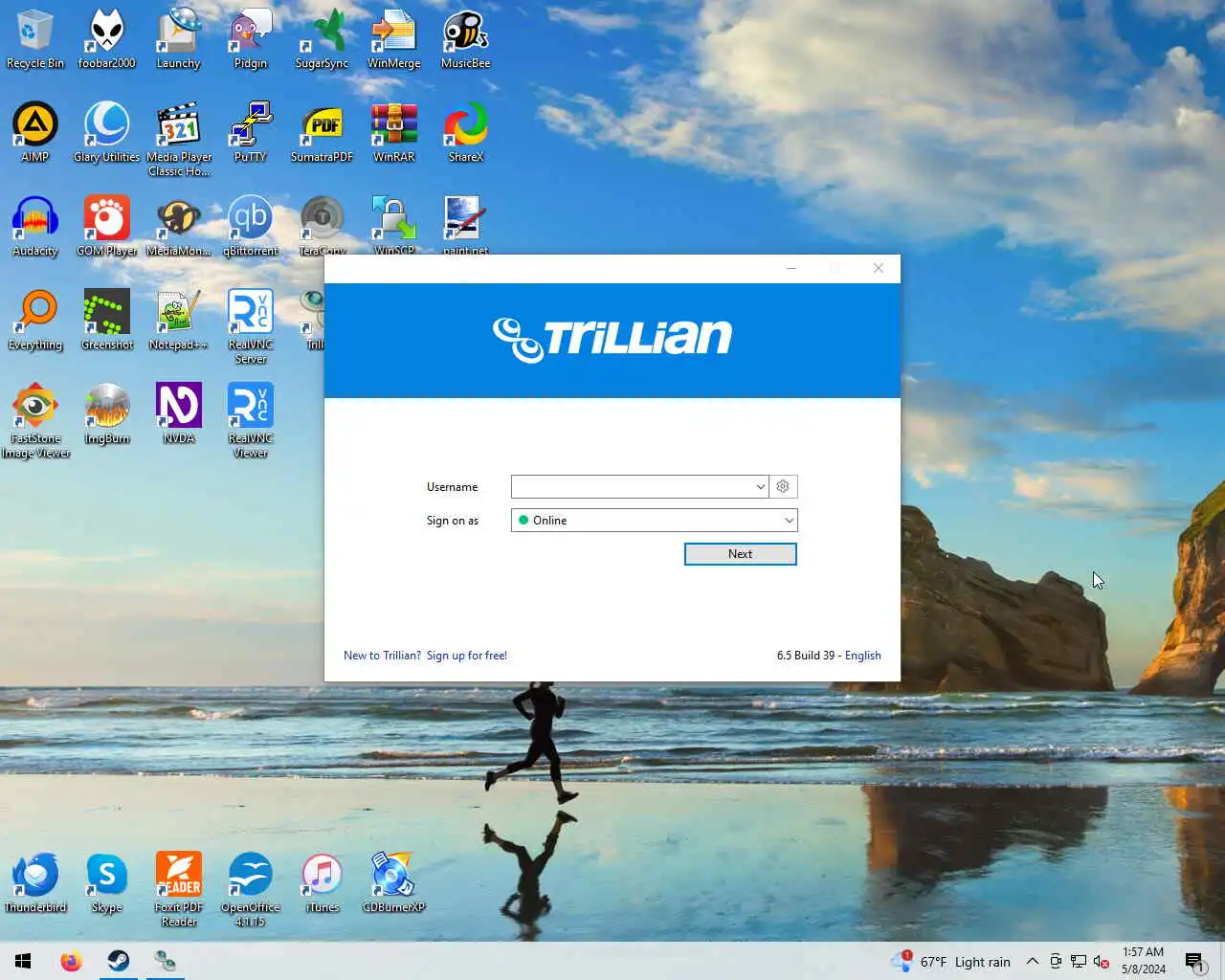This screenshot has width=1225, height=980.
Task: Select the NVDA desktop icon
Action: [178, 413]
